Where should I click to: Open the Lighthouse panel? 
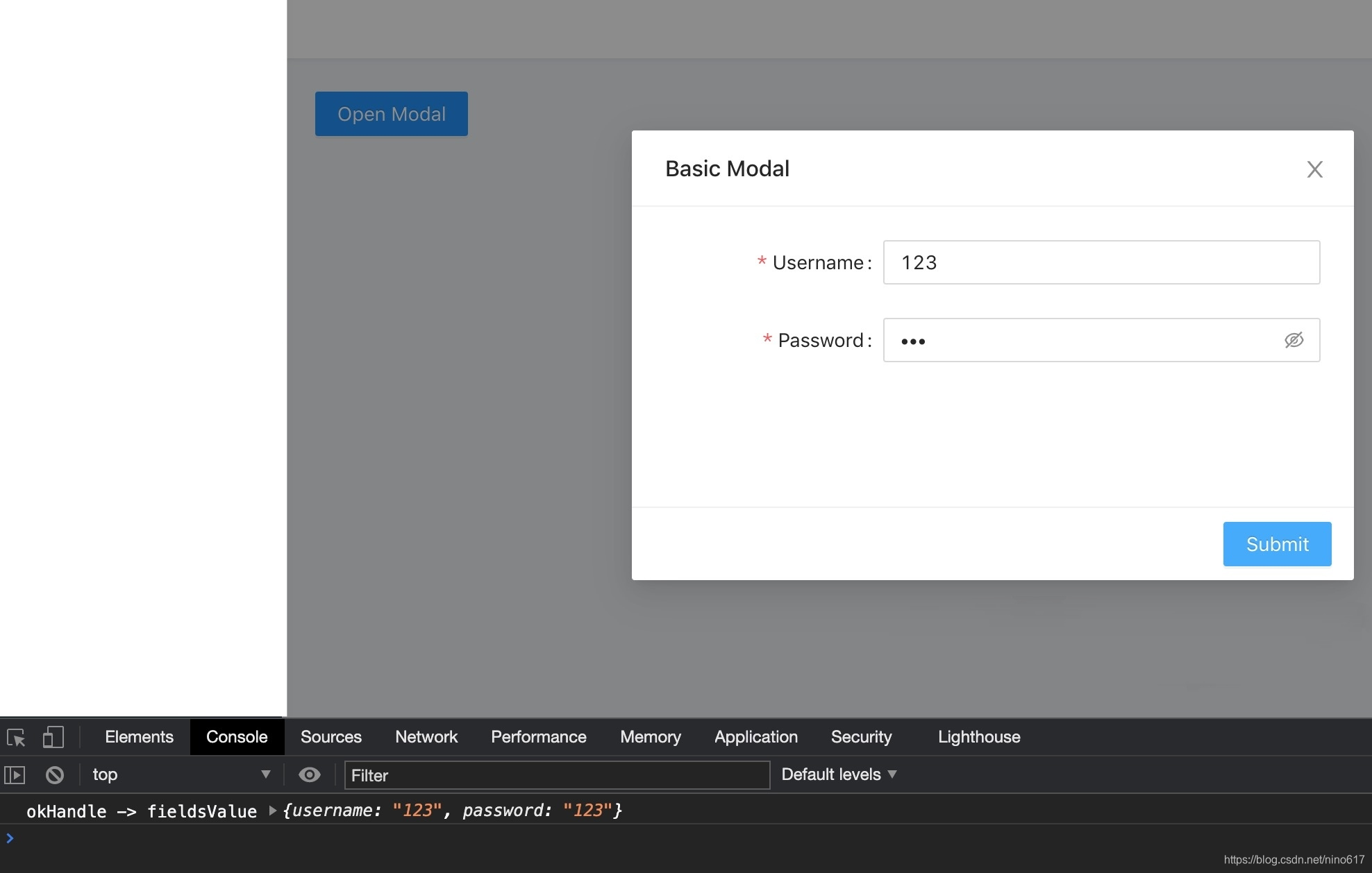[x=979, y=737]
